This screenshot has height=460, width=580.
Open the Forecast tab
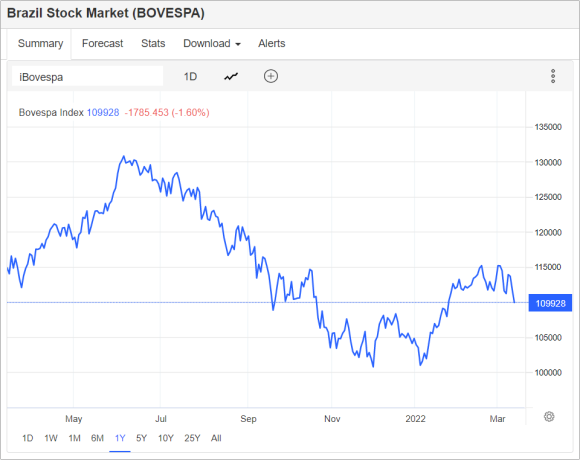click(102, 44)
